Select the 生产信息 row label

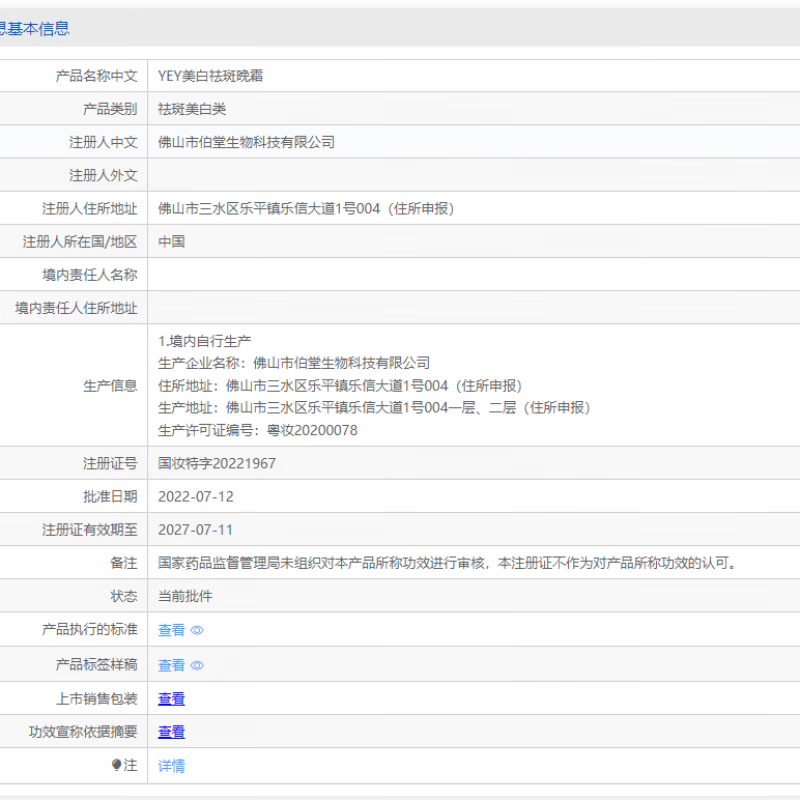click(x=108, y=386)
